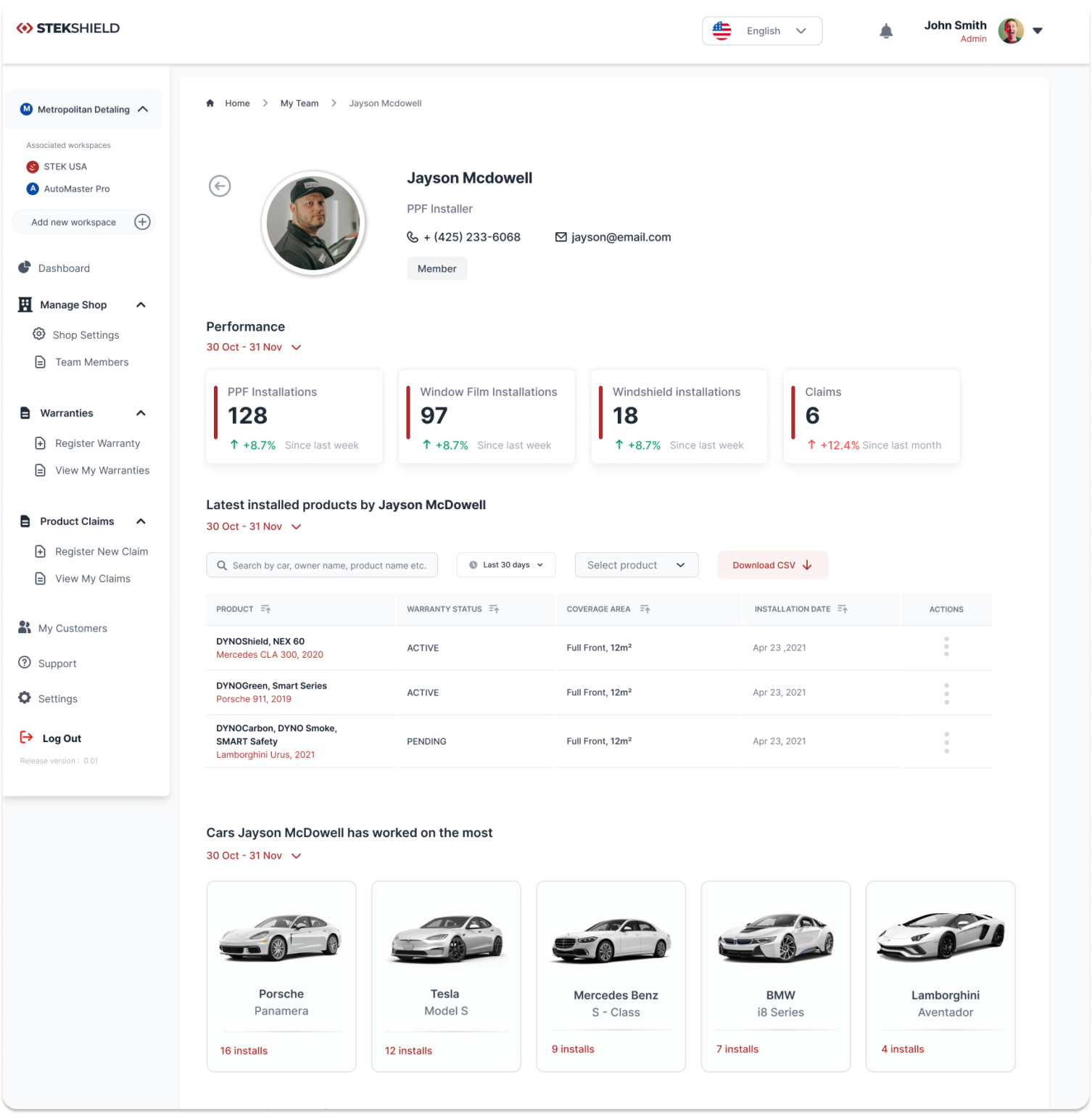Click the back arrow beside profile photo

tap(220, 186)
